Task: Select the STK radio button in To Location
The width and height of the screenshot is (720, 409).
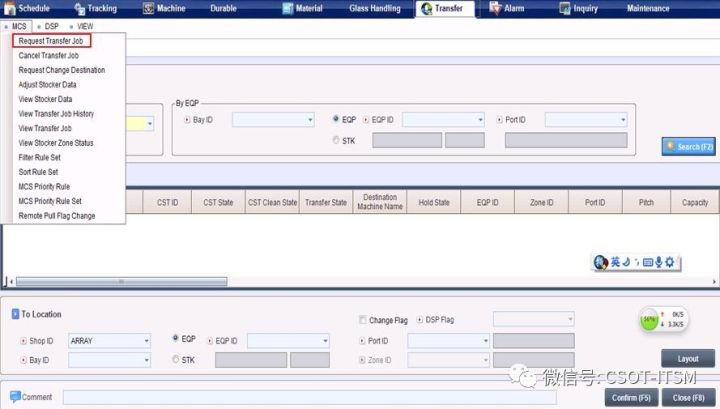Action: click(177, 359)
